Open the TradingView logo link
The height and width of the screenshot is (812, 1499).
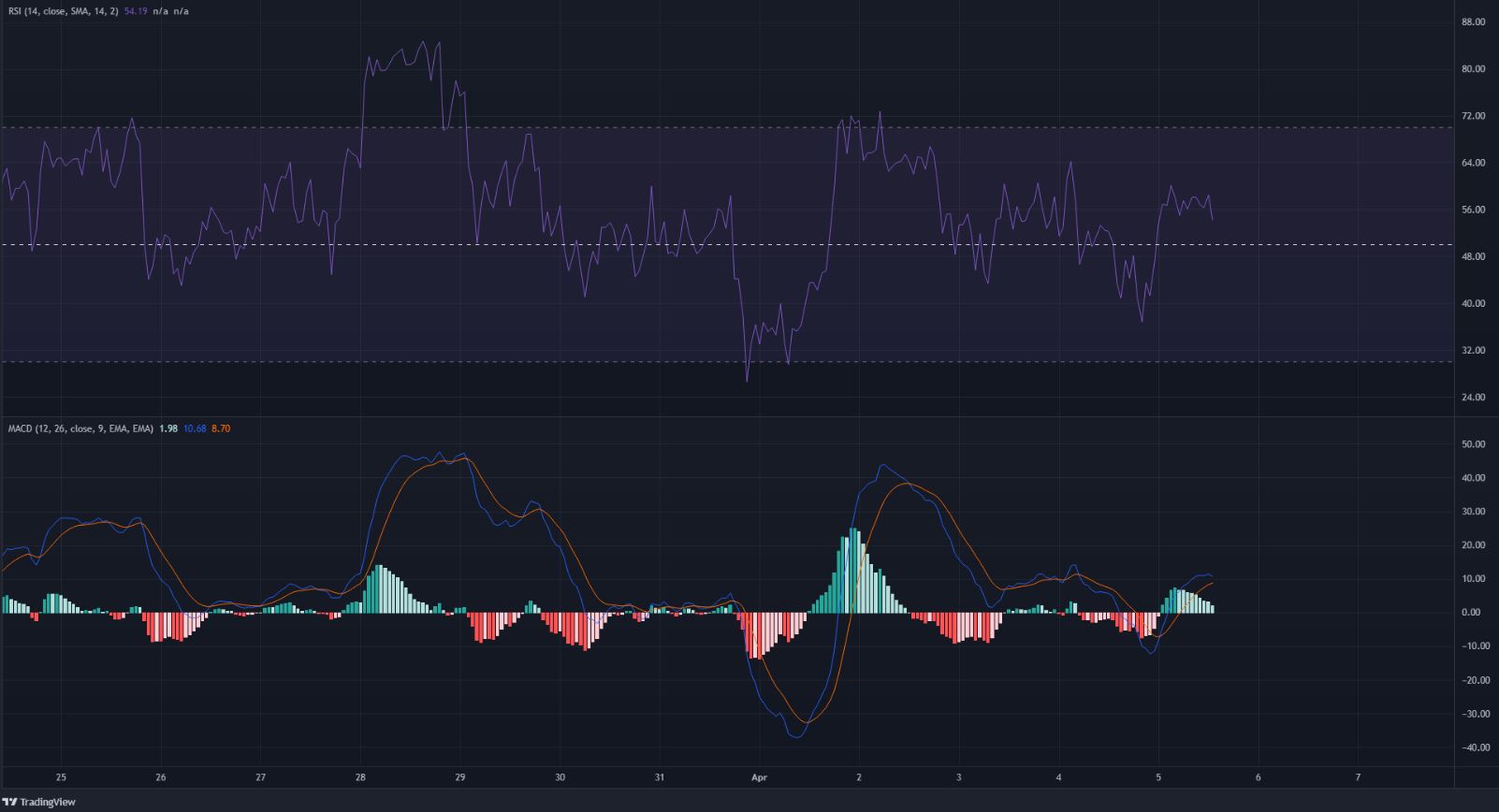tap(39, 802)
